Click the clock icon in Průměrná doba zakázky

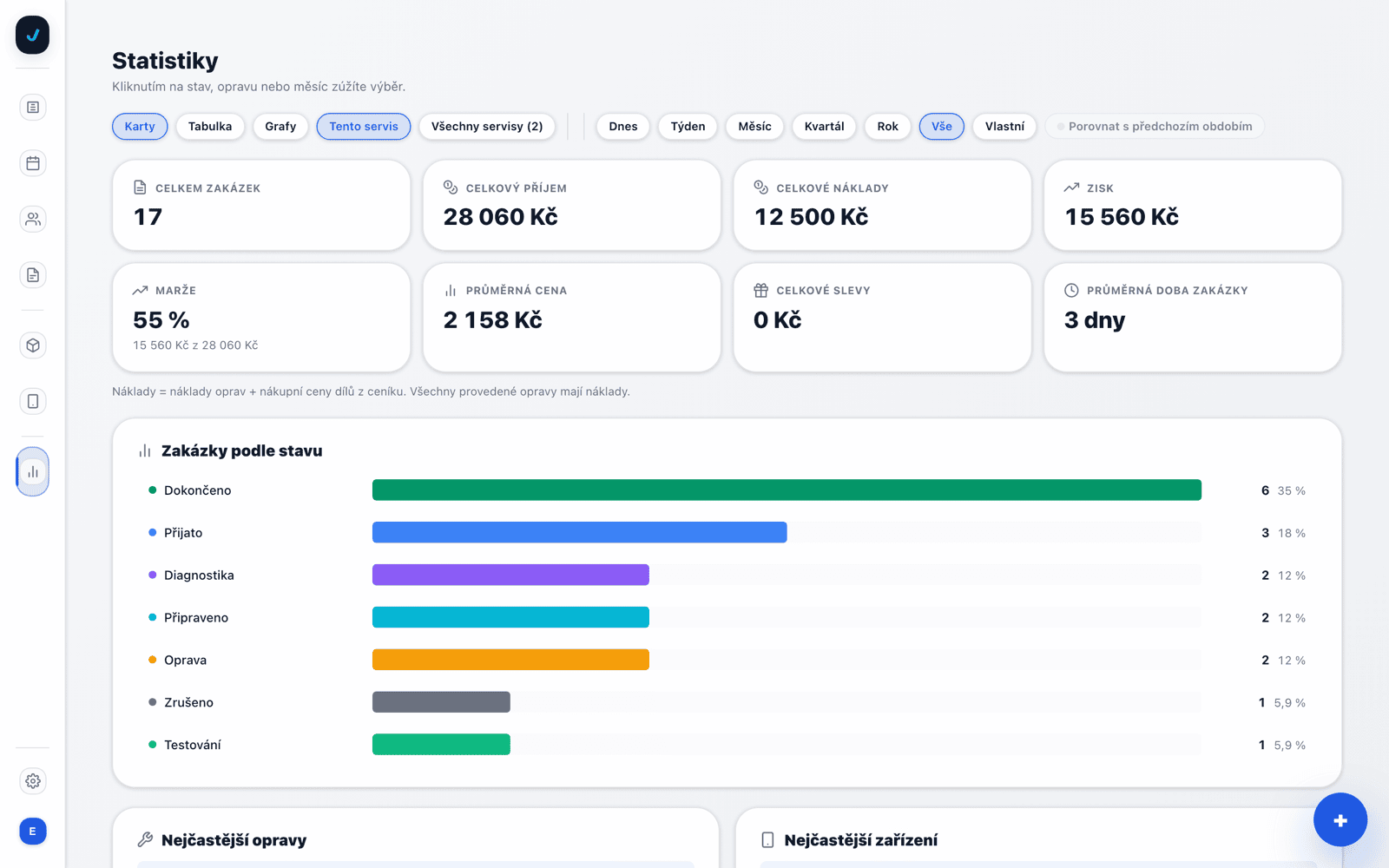[x=1072, y=290]
